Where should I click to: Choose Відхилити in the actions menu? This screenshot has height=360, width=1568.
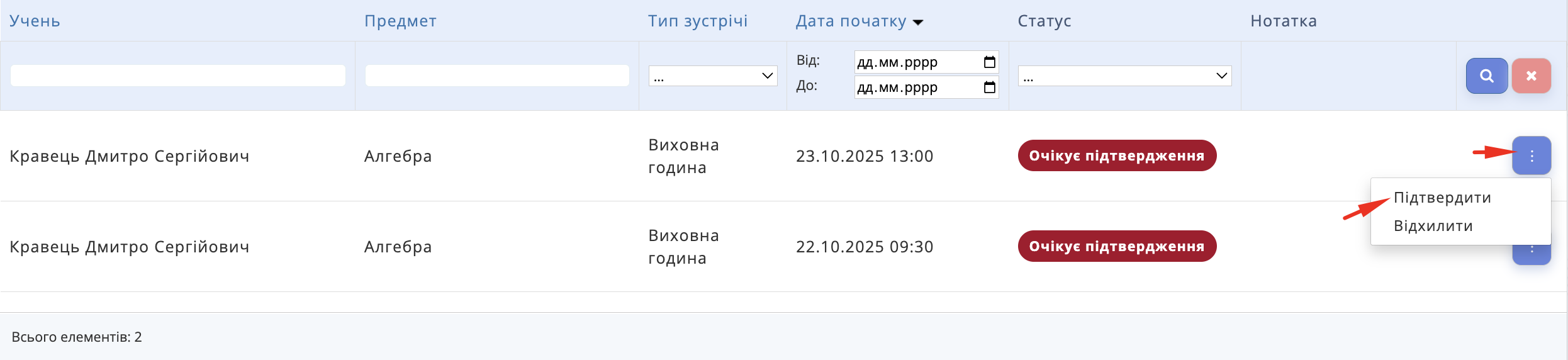(1433, 226)
